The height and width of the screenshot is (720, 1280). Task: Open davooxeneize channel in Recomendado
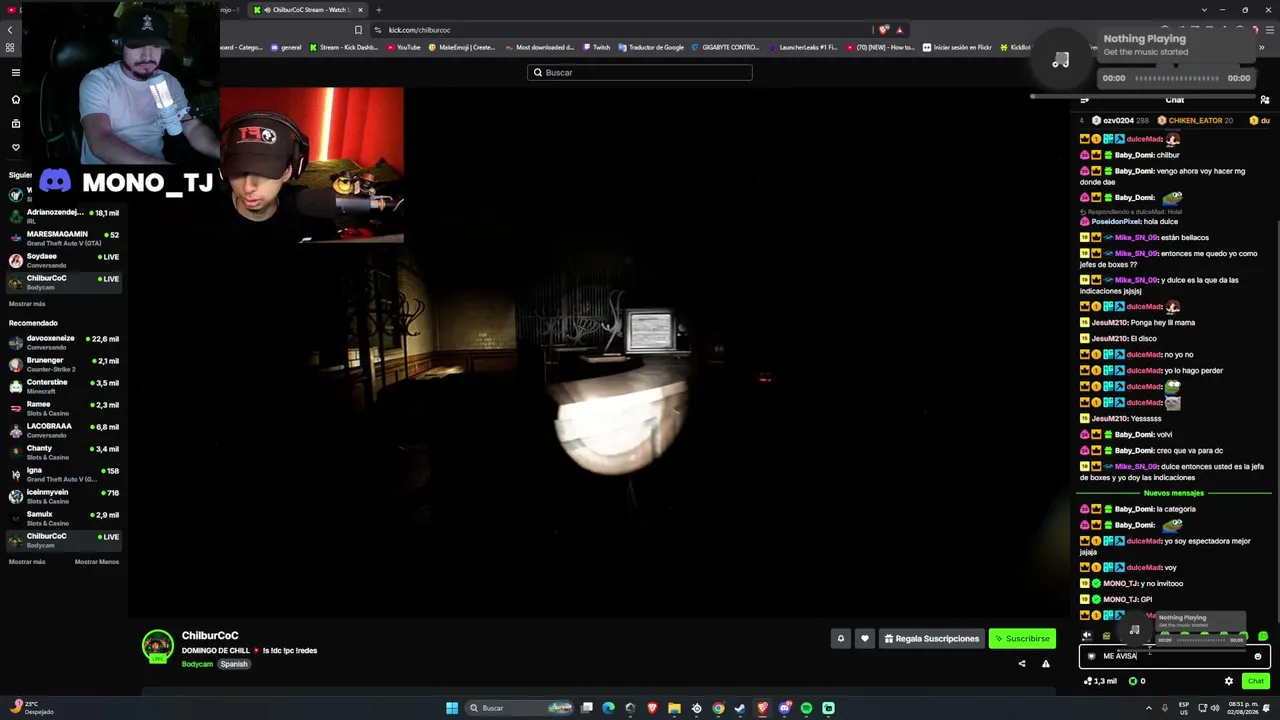click(x=64, y=342)
